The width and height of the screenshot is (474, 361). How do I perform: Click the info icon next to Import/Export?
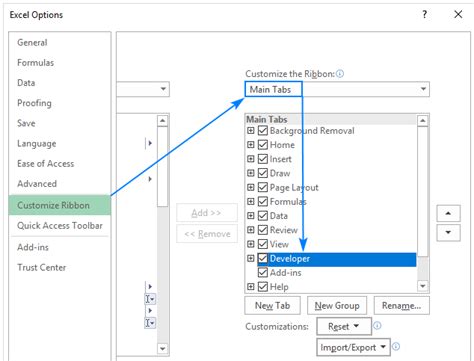(x=396, y=346)
